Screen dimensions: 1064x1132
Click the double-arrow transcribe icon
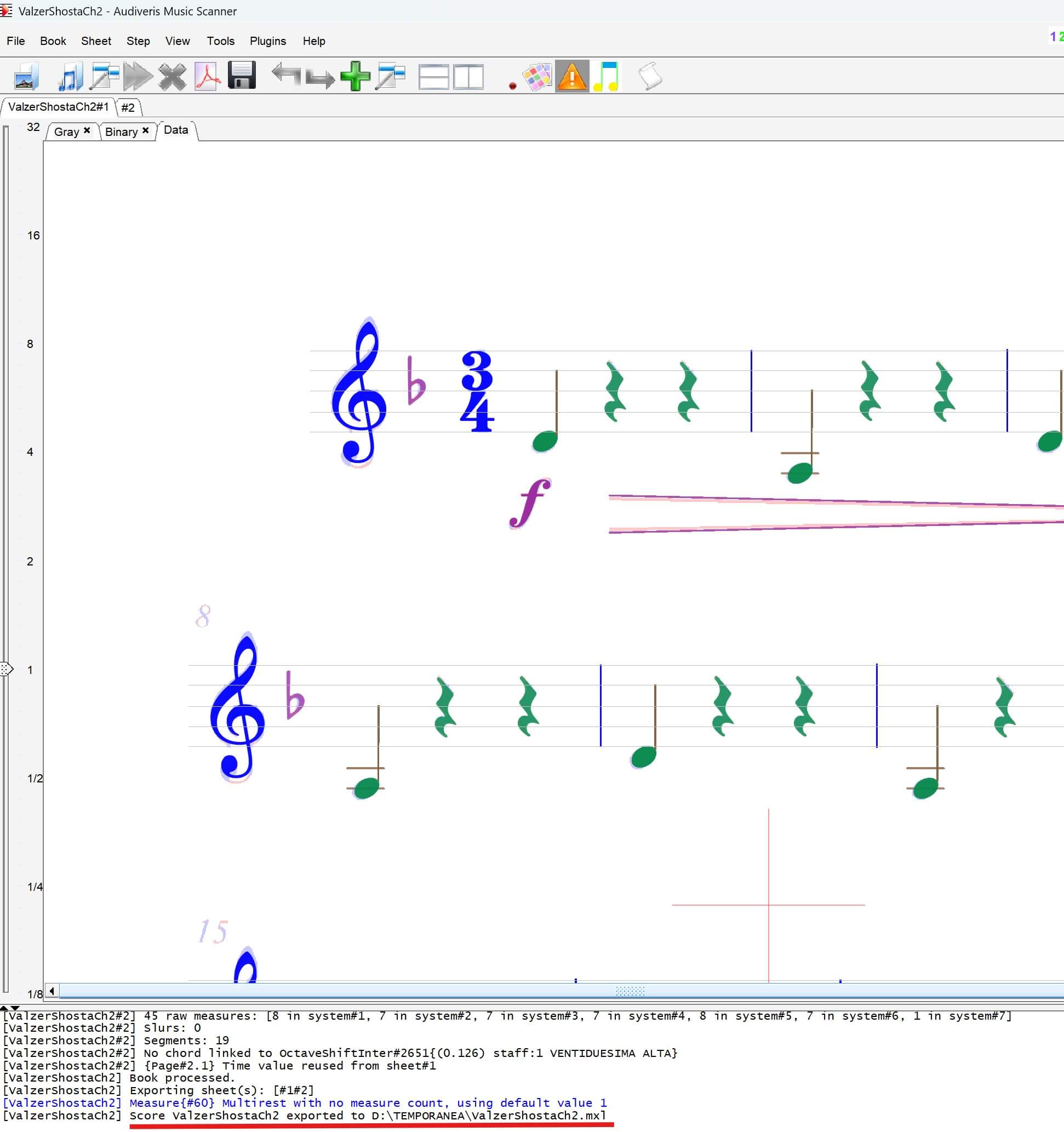point(138,77)
